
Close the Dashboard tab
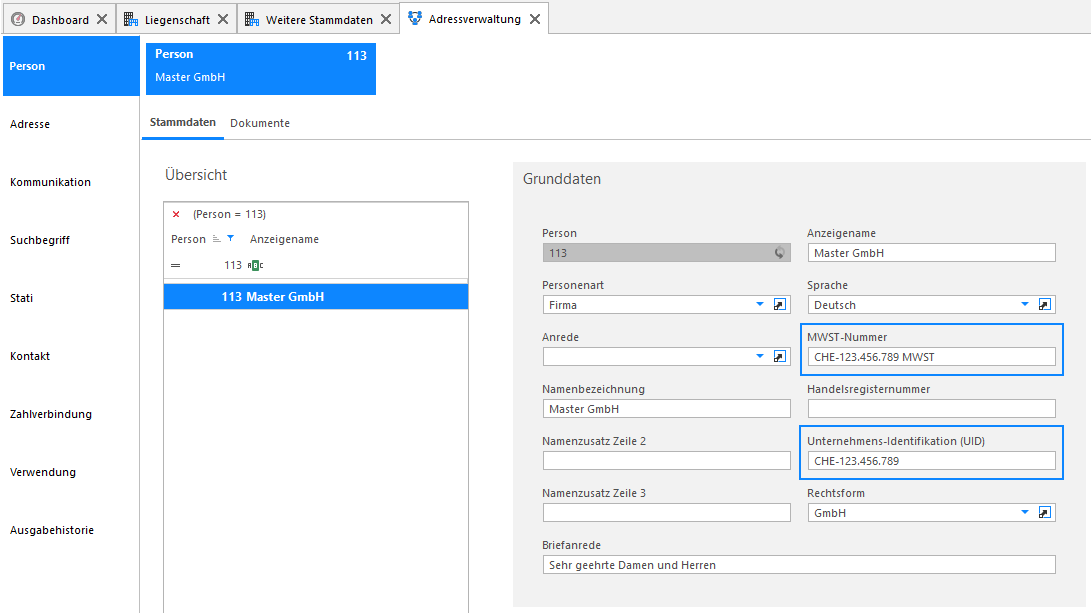pyautogui.click(x=102, y=19)
